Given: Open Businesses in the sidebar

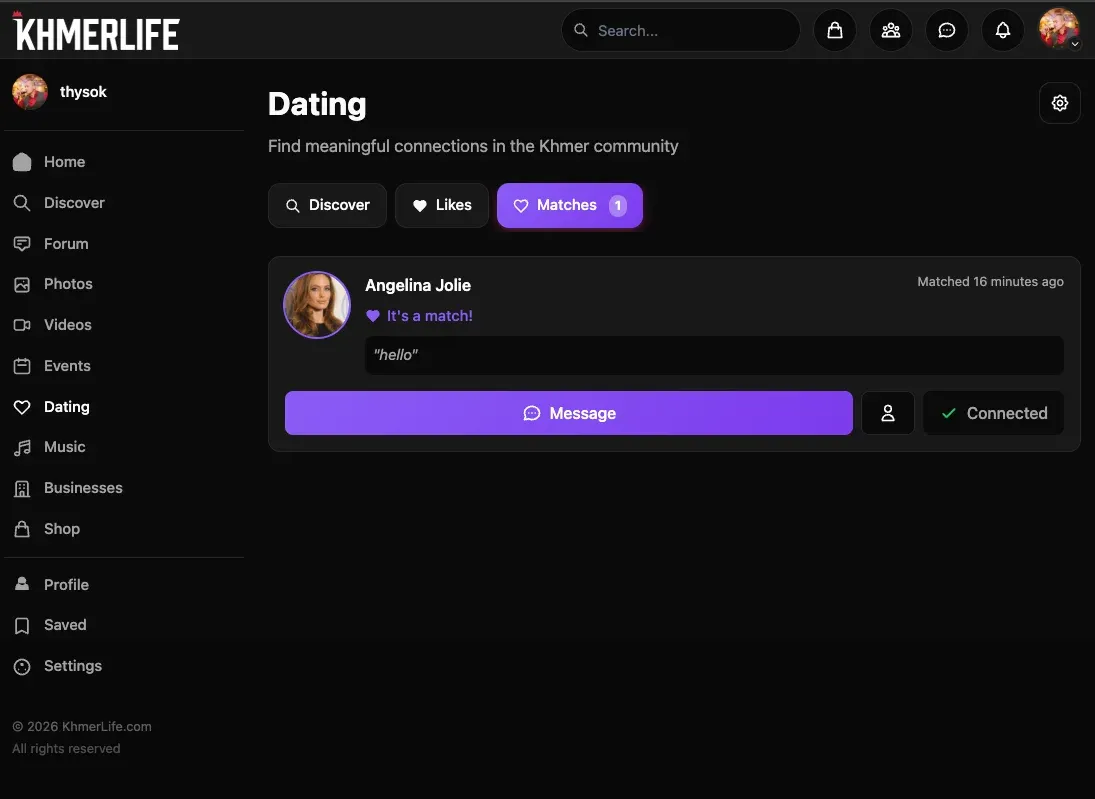Looking at the screenshot, I should pyautogui.click(x=83, y=488).
